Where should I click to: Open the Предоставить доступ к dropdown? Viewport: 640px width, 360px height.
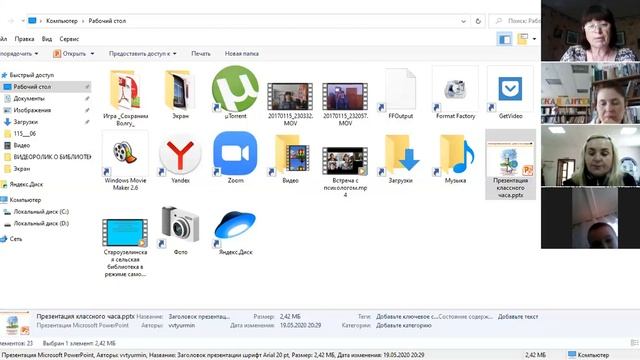[x=142, y=53]
